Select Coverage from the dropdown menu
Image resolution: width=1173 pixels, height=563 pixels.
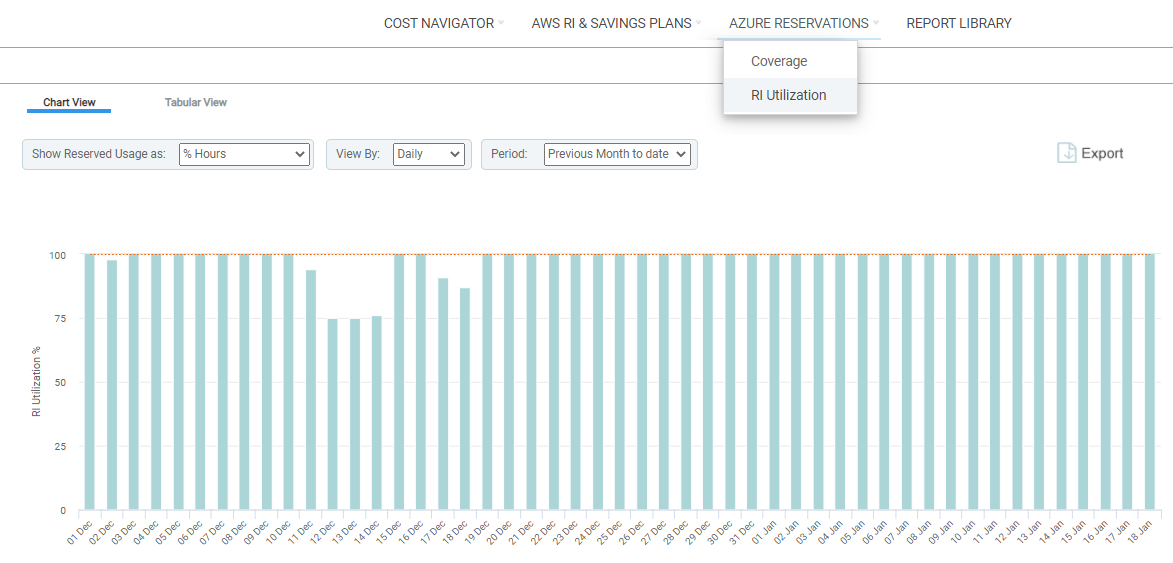tap(779, 61)
